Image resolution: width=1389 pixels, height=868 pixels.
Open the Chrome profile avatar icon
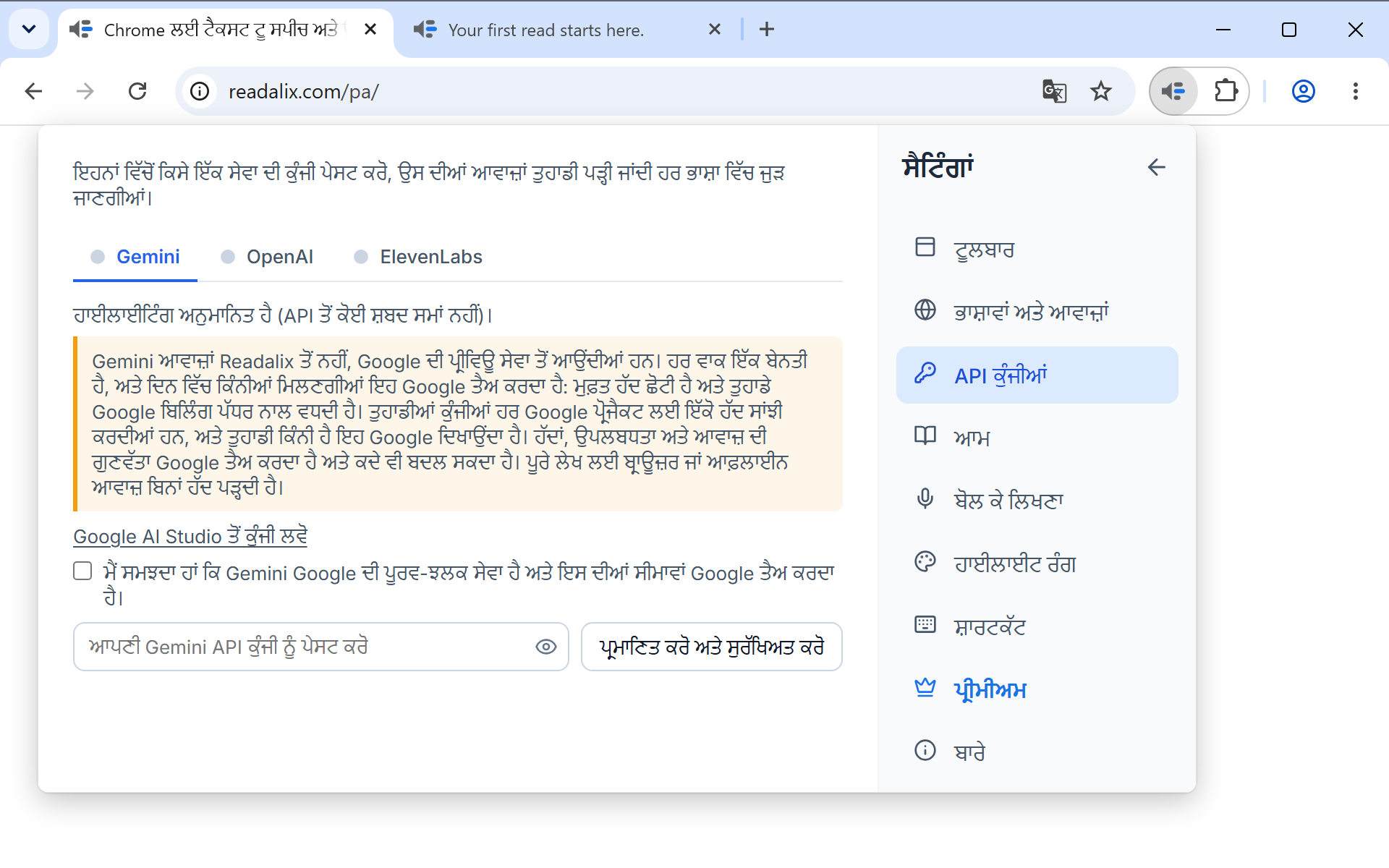pyautogui.click(x=1303, y=91)
